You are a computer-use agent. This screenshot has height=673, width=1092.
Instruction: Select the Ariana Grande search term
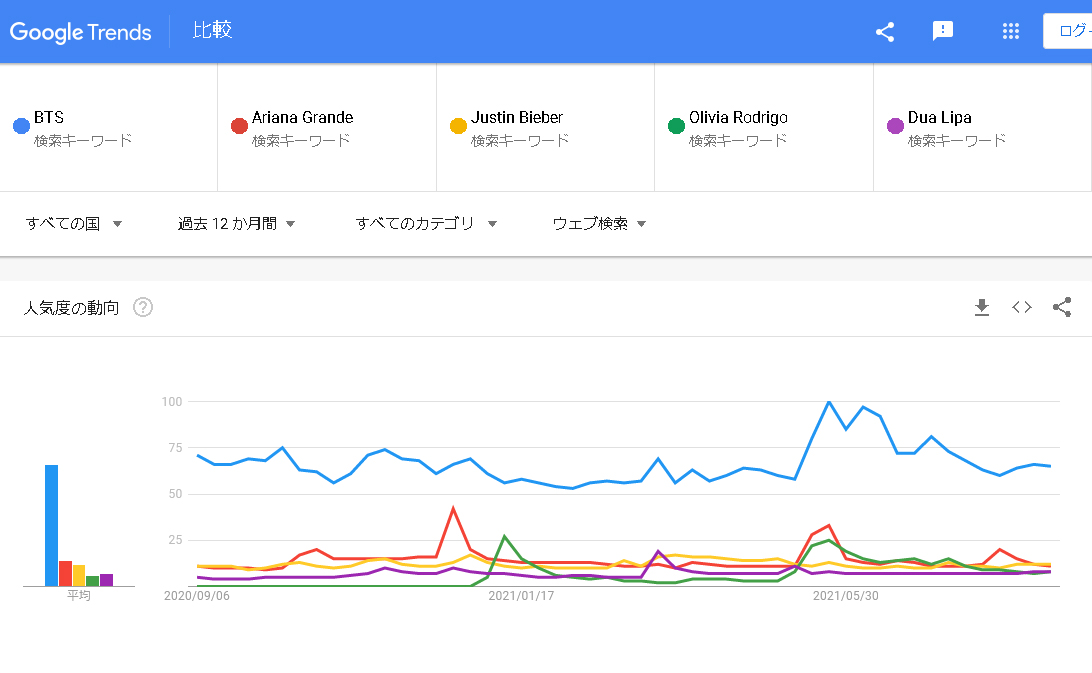[302, 117]
